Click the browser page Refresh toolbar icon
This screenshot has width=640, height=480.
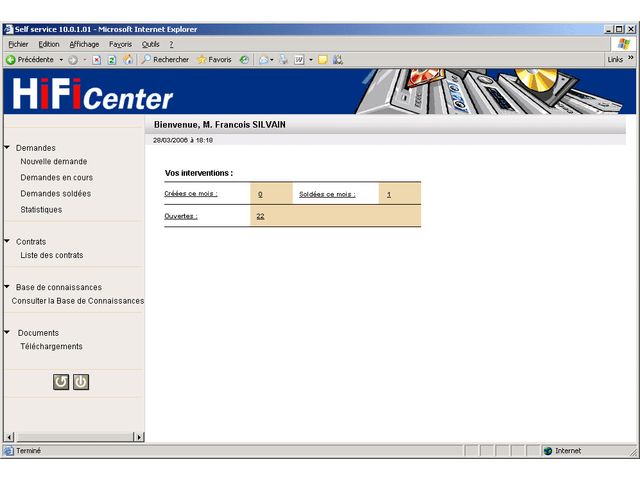[x=112, y=60]
